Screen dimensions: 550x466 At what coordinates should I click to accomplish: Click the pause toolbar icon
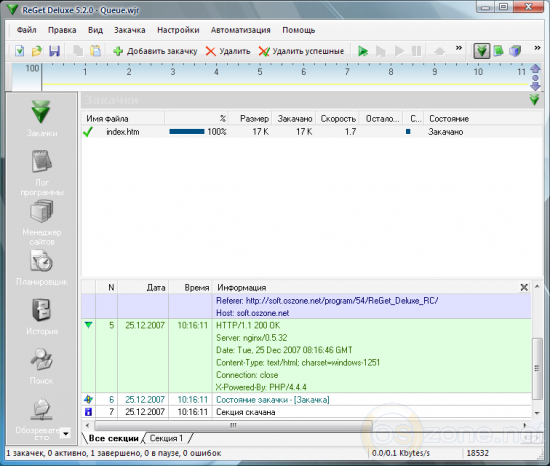pos(416,51)
